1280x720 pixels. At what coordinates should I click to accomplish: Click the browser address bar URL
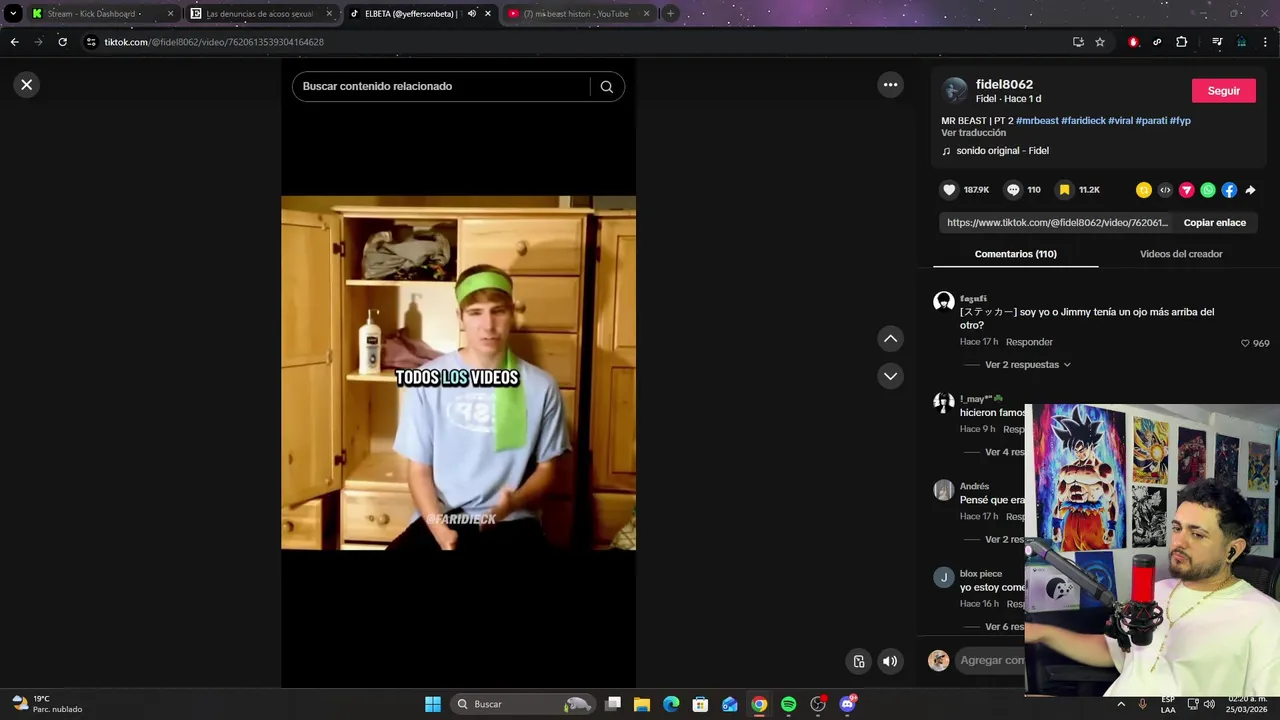point(214,42)
